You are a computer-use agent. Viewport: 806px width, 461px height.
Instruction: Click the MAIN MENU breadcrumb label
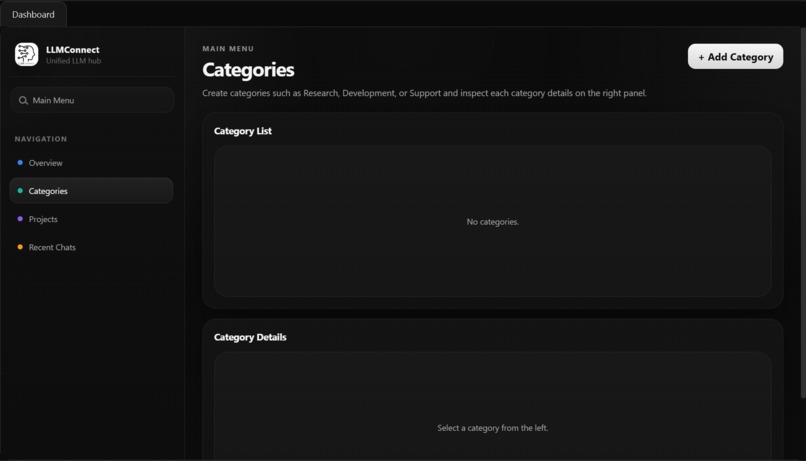click(x=228, y=49)
